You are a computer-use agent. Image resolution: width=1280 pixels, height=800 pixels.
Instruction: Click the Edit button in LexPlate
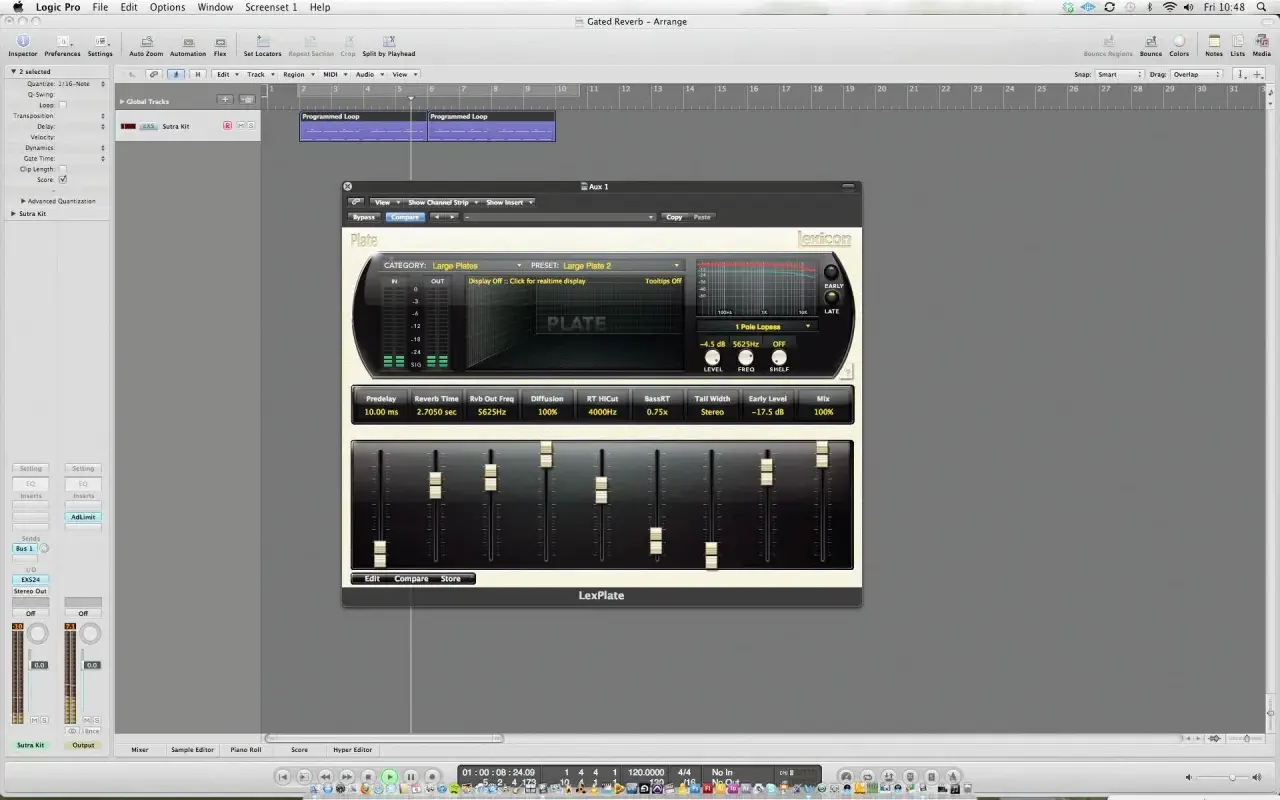(x=372, y=579)
